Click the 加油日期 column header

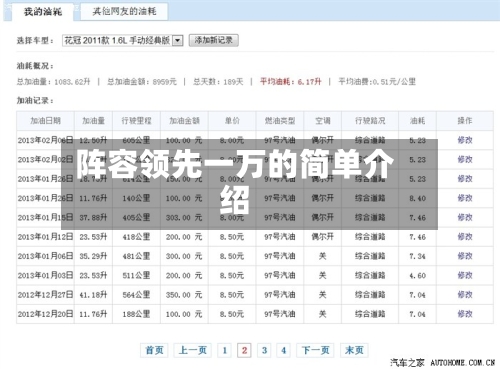(45, 121)
